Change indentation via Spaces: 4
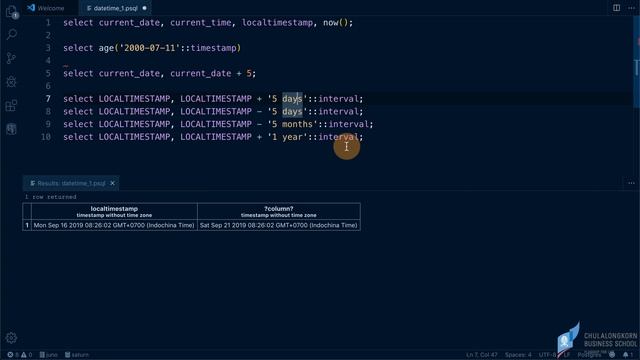The image size is (640, 360). [x=518, y=355]
